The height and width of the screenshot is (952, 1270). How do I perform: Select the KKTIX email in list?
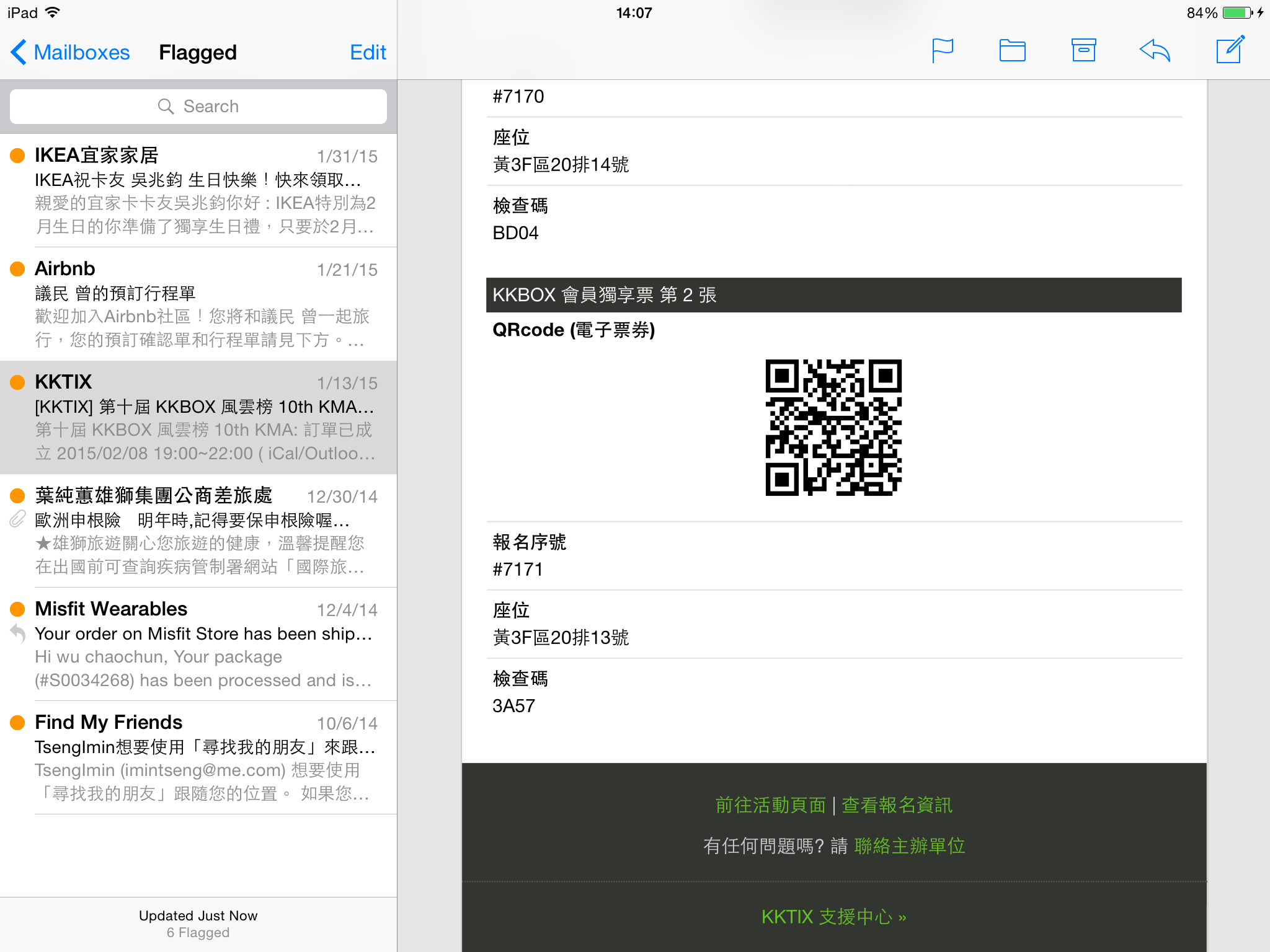point(198,417)
